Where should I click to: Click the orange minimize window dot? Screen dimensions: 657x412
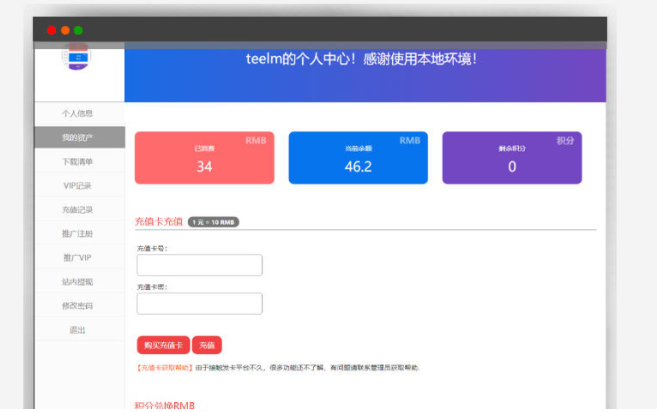click(65, 30)
